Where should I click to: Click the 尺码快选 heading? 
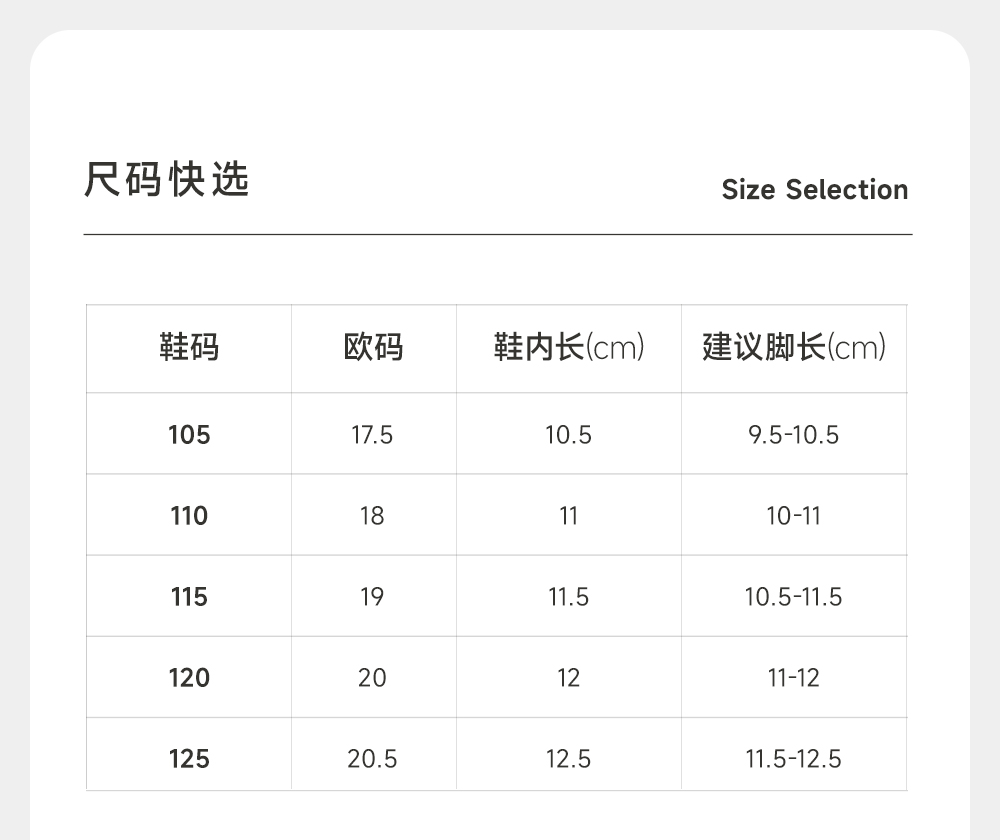pos(167,180)
